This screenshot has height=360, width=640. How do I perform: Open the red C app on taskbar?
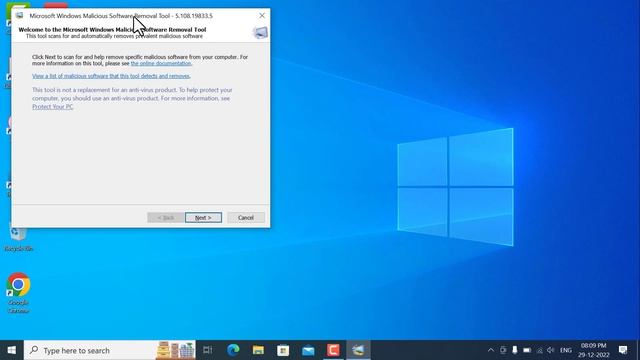tap(333, 350)
